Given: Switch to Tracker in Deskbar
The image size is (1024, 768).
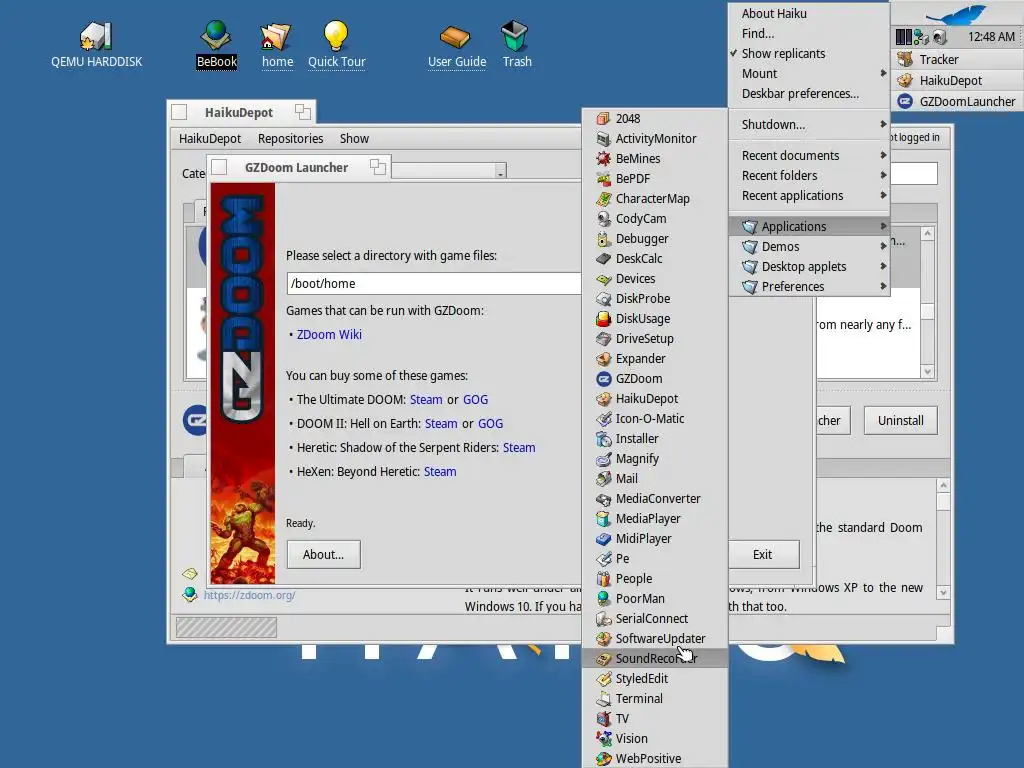Looking at the screenshot, I should pos(957,59).
